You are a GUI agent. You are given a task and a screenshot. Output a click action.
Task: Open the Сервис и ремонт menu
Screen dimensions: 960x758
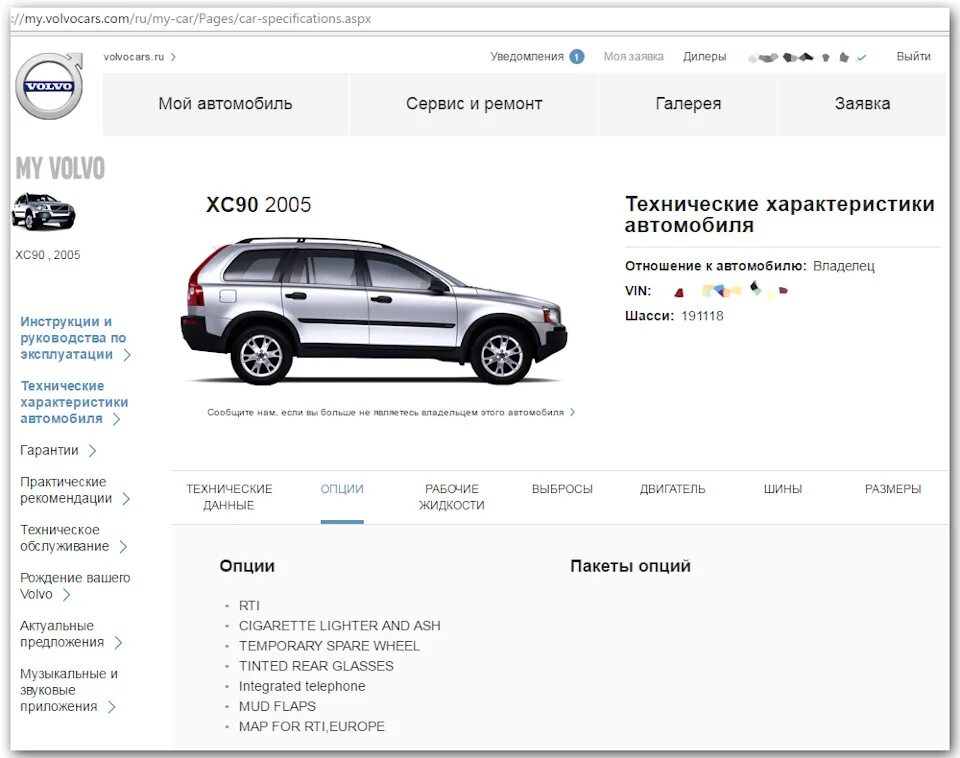[x=474, y=103]
